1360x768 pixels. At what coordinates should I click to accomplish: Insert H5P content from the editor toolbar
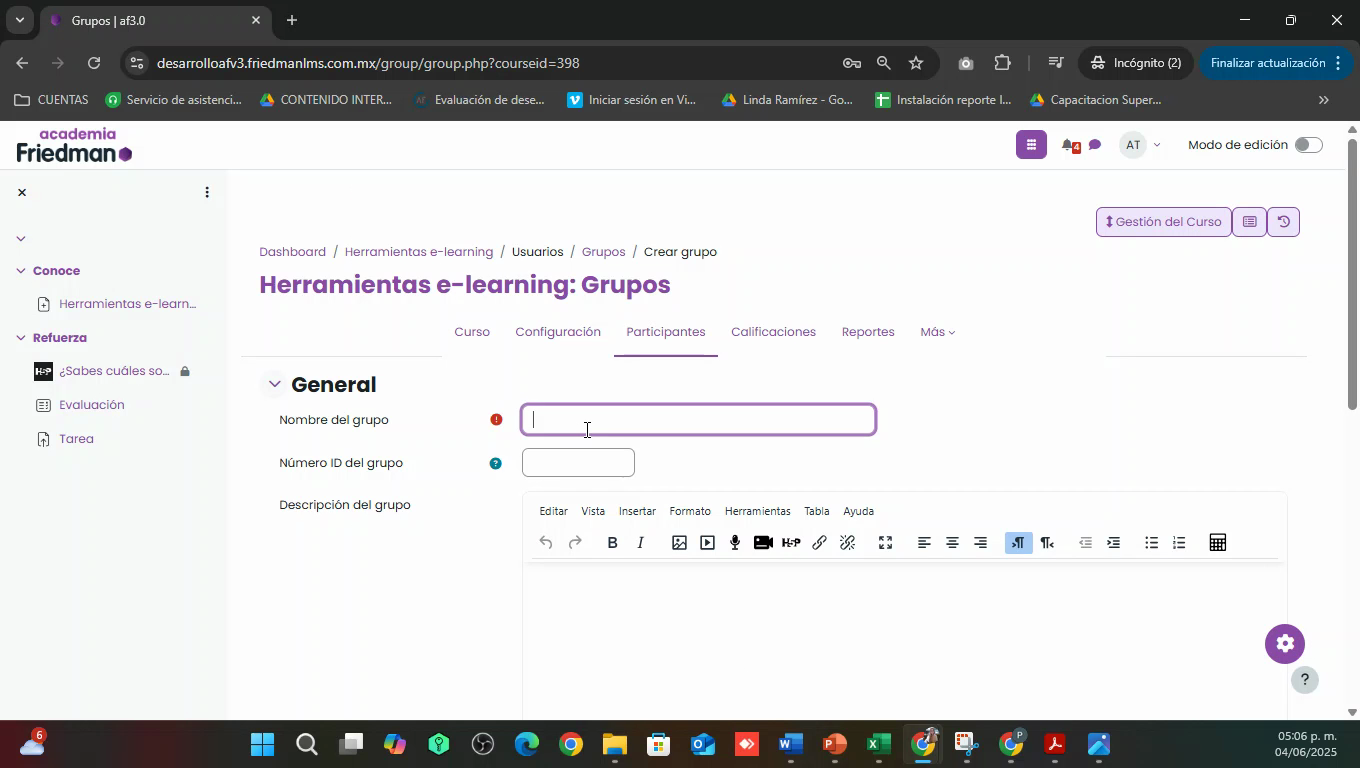point(791,543)
